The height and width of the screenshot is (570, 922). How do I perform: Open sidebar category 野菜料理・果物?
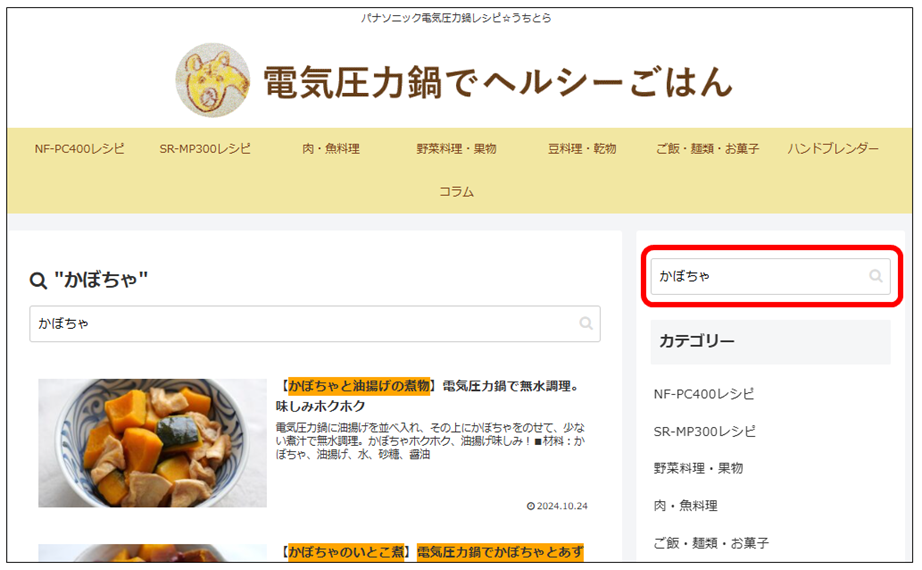pos(699,468)
